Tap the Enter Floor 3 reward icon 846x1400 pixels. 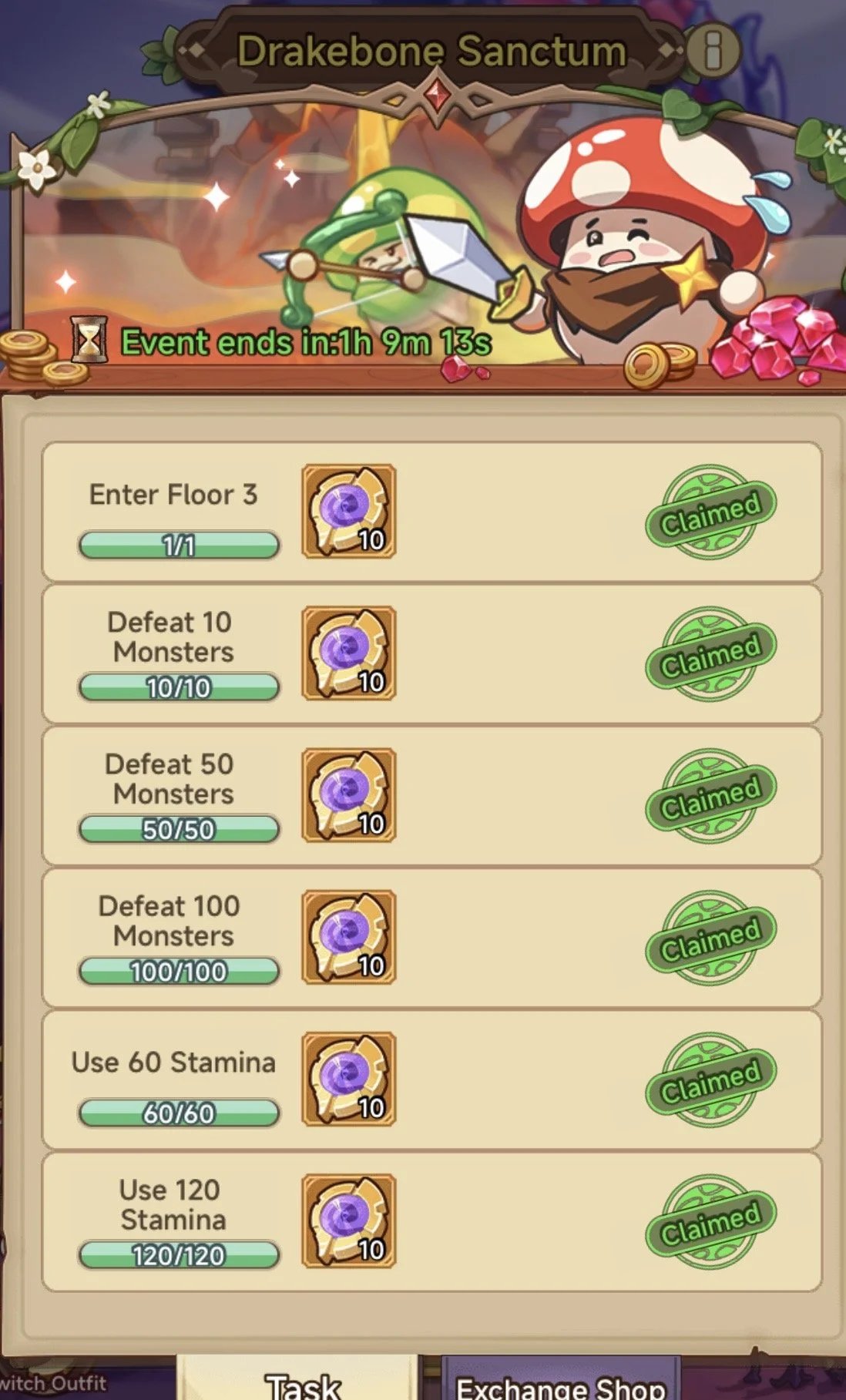(349, 511)
